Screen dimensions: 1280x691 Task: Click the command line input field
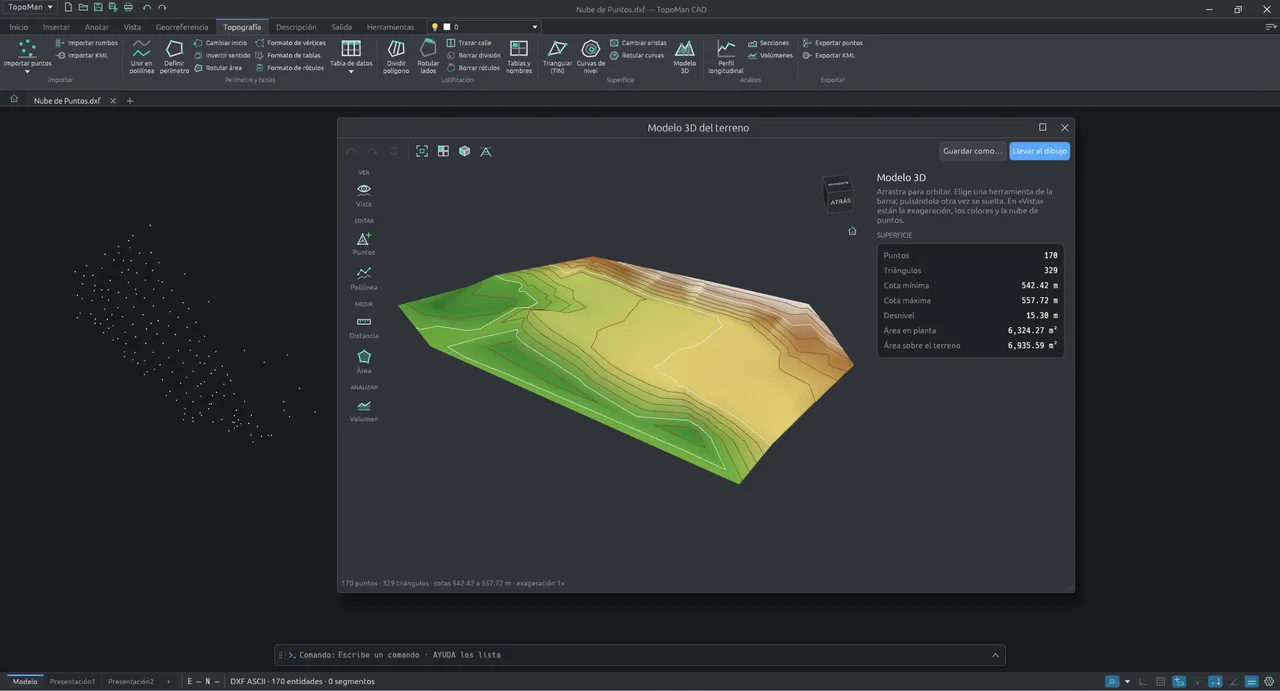tap(640, 655)
